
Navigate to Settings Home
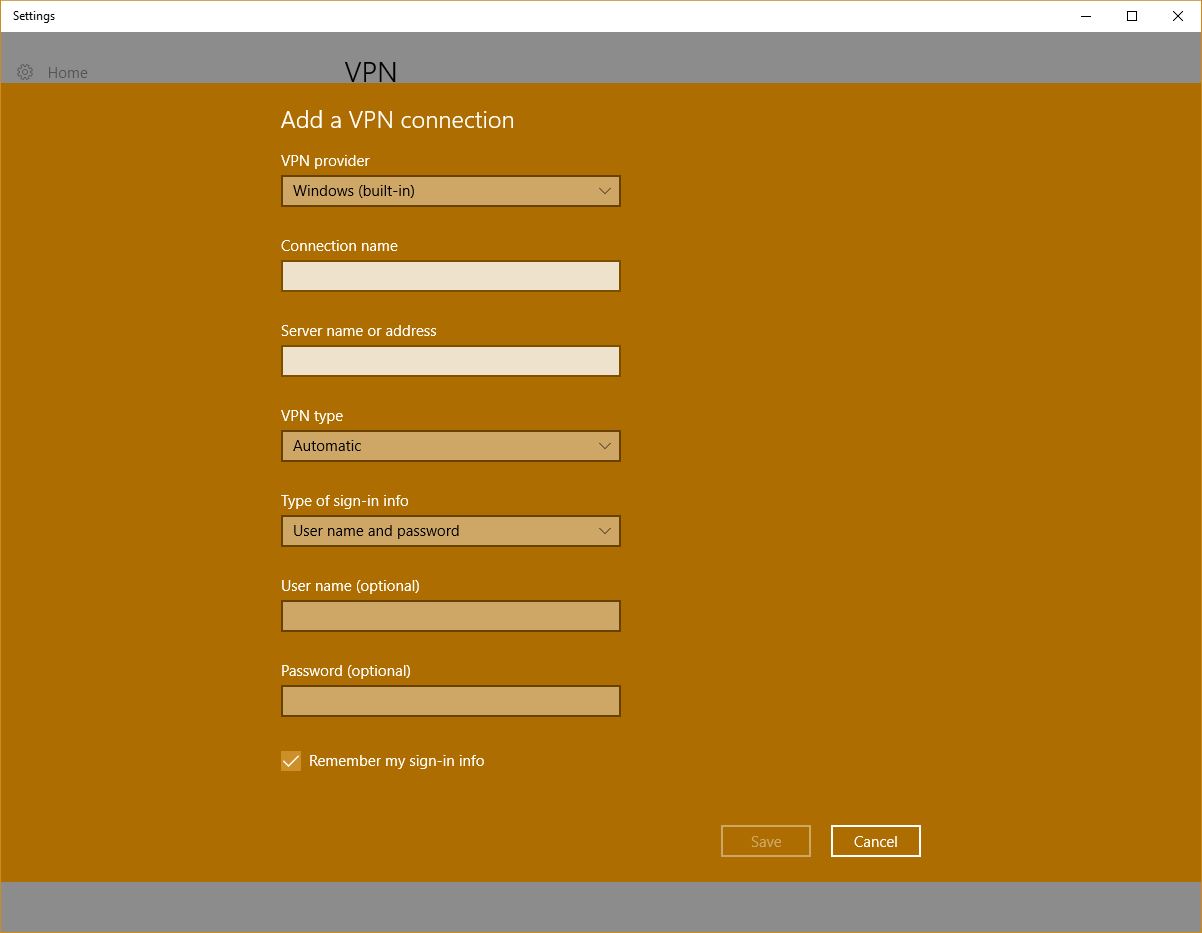67,72
